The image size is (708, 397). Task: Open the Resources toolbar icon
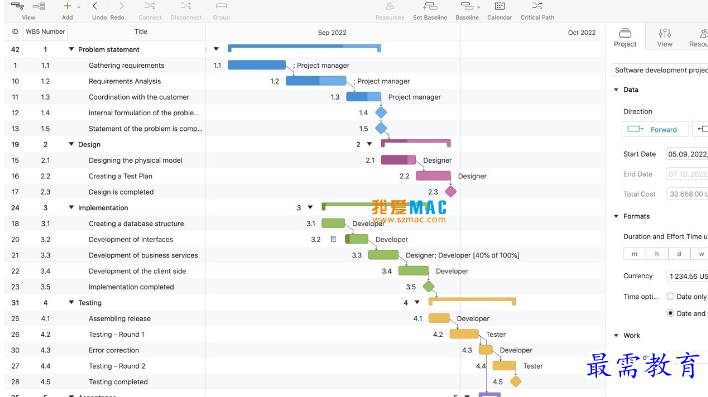[x=390, y=6]
